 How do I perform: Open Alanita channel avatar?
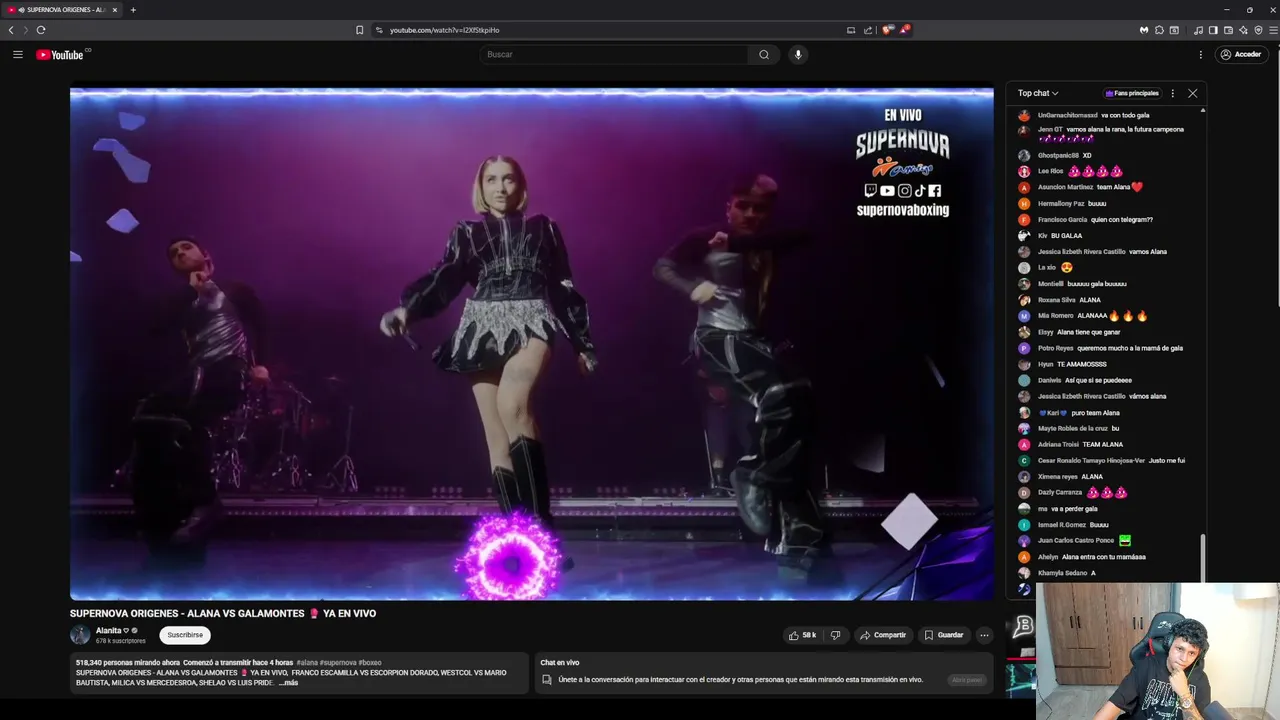click(x=80, y=635)
